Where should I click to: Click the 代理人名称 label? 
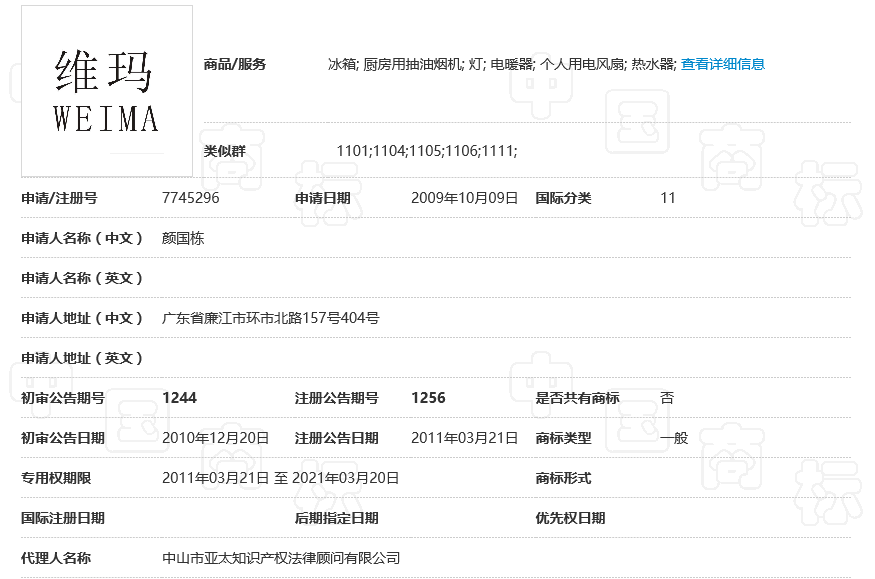pos(56,558)
